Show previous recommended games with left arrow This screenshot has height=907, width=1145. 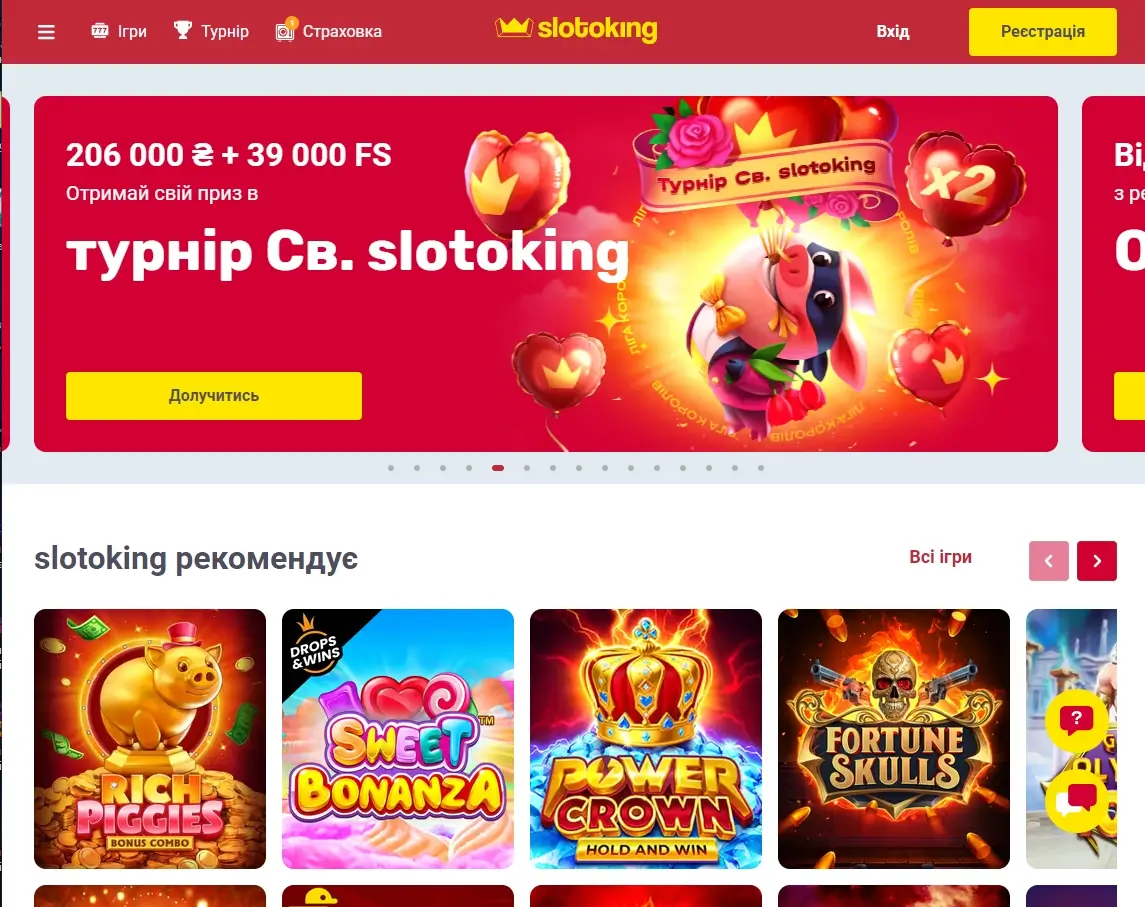(1049, 561)
